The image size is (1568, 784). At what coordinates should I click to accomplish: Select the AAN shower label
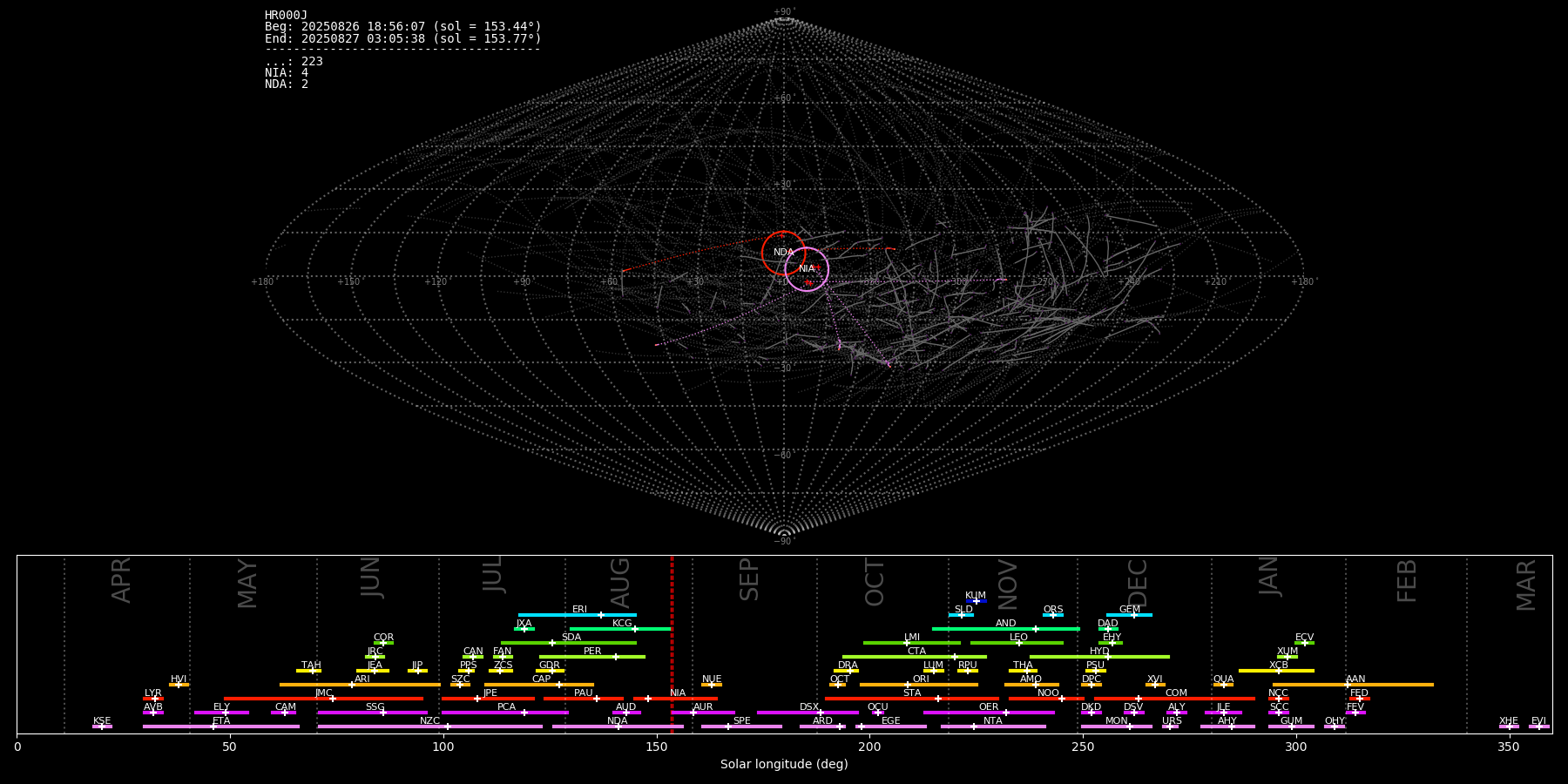[1356, 679]
